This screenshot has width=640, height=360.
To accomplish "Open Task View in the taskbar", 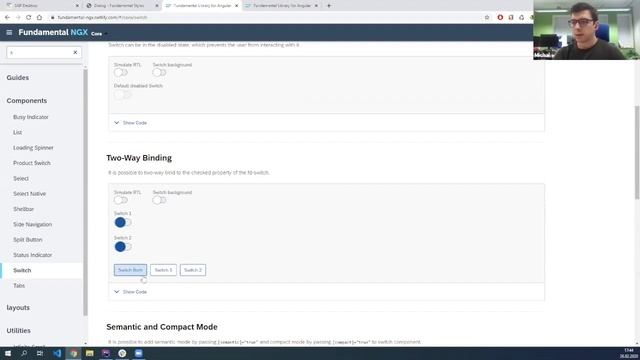I will pos(40,353).
